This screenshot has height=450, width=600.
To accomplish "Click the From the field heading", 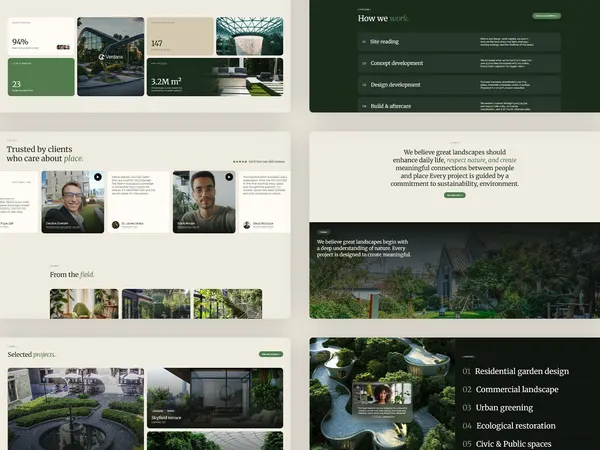I will (x=72, y=274).
